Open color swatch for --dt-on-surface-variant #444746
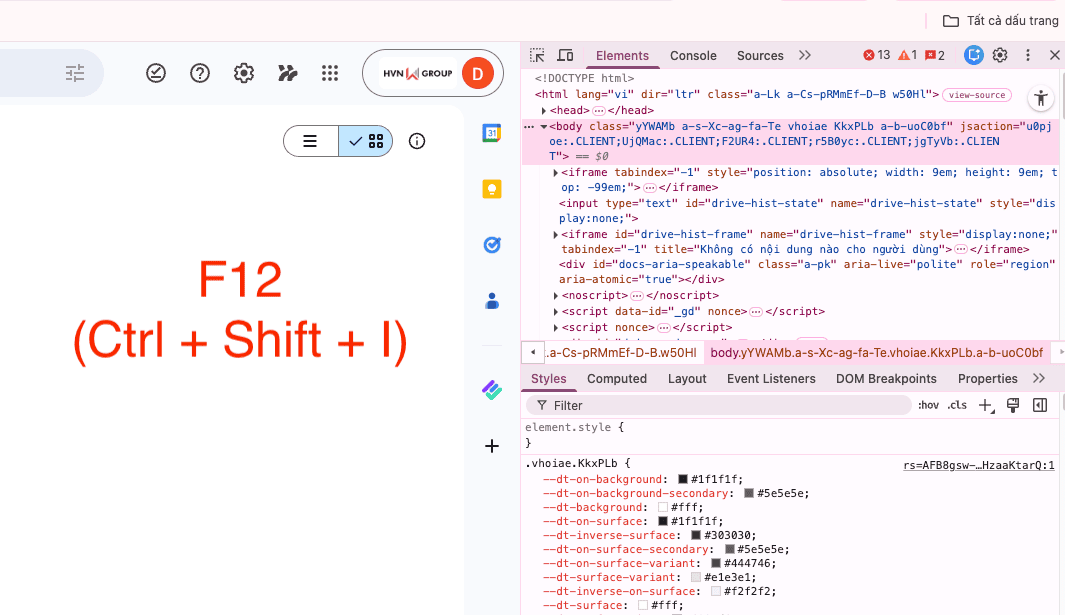The height and width of the screenshot is (615, 1065). pyautogui.click(x=715, y=563)
